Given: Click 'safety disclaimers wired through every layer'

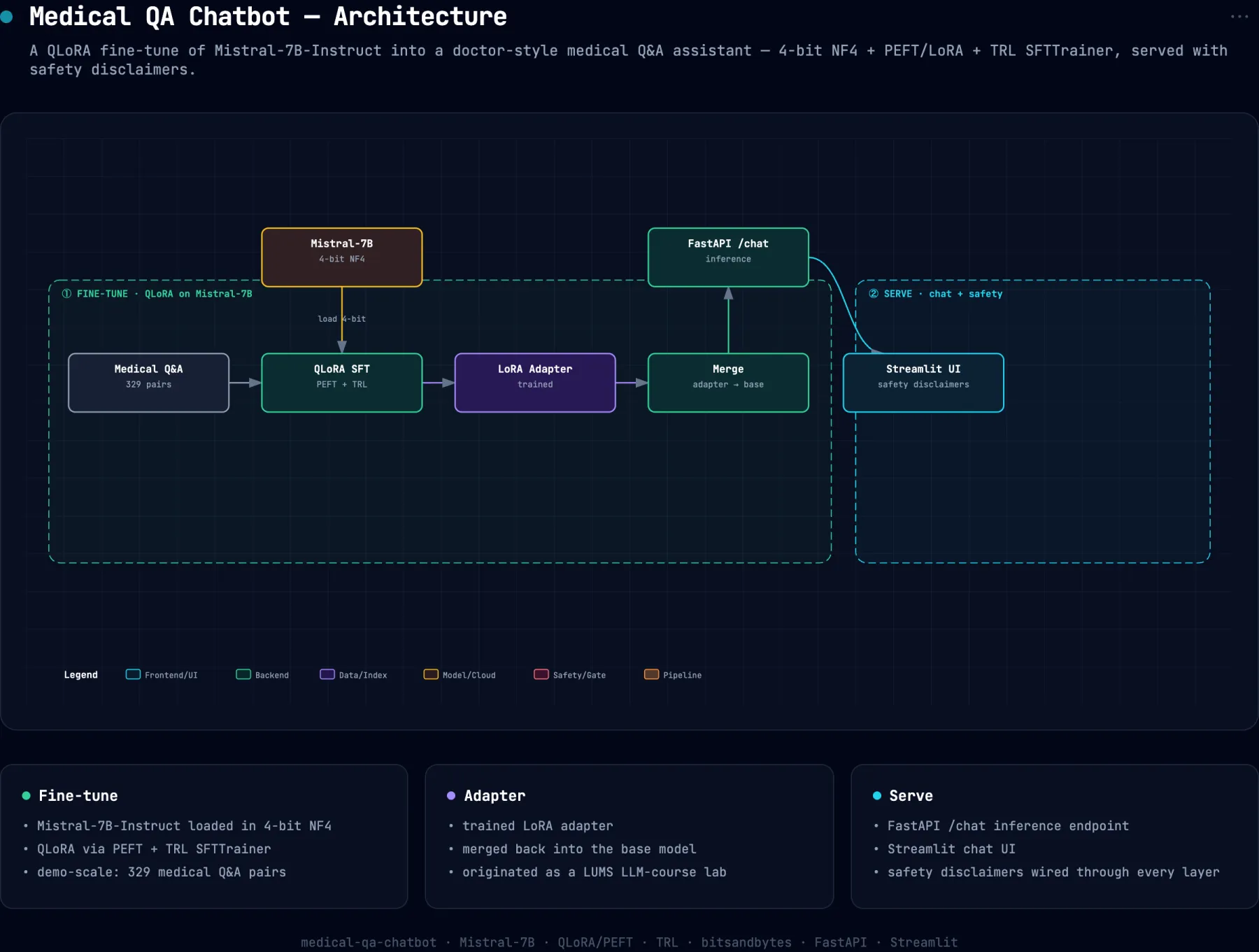Looking at the screenshot, I should [x=1053, y=872].
